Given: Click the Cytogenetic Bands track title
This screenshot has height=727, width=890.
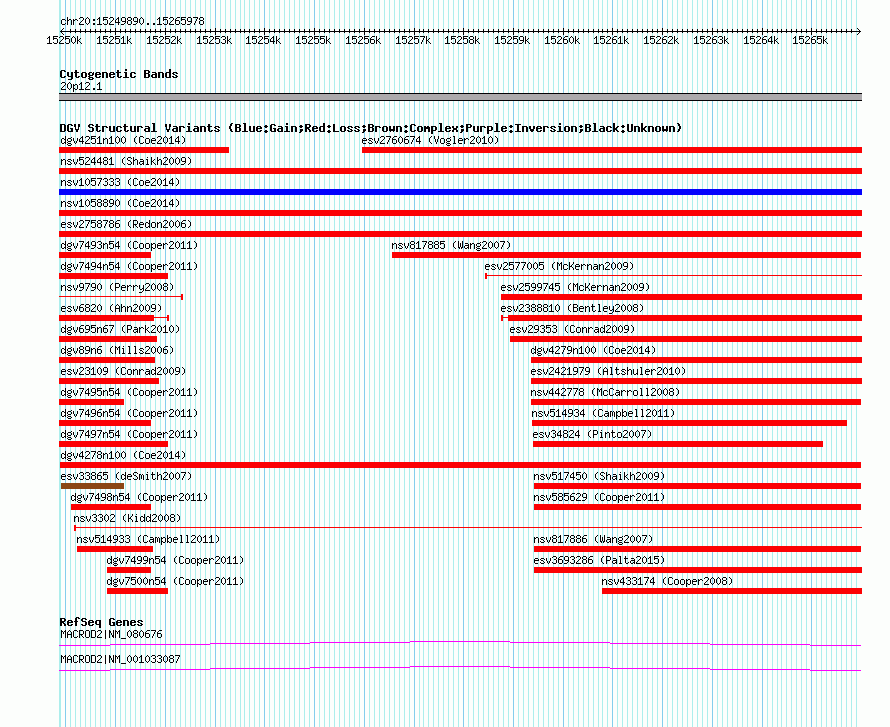Looking at the screenshot, I should pyautogui.click(x=119, y=74).
